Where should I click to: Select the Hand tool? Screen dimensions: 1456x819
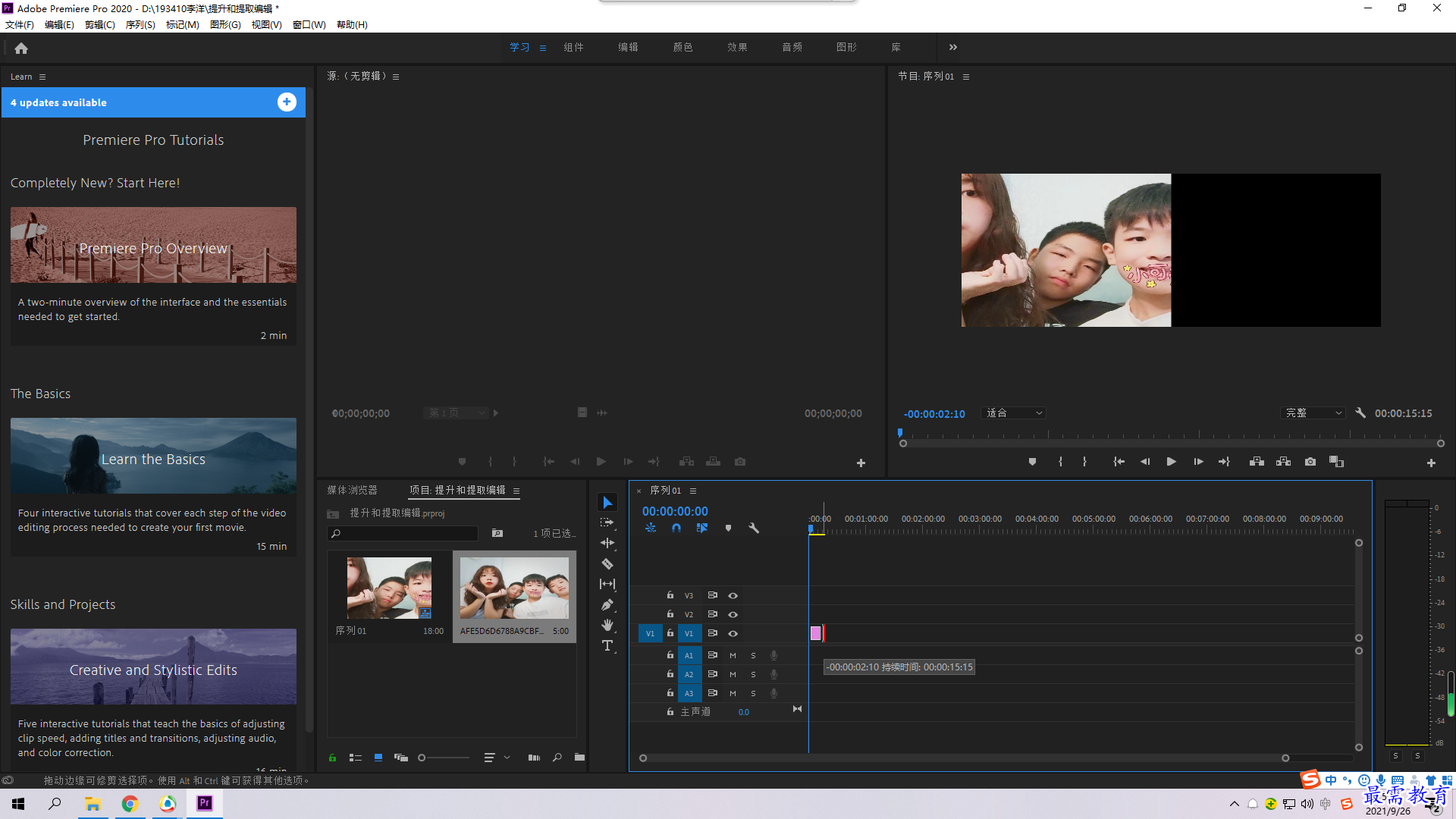pos(607,625)
